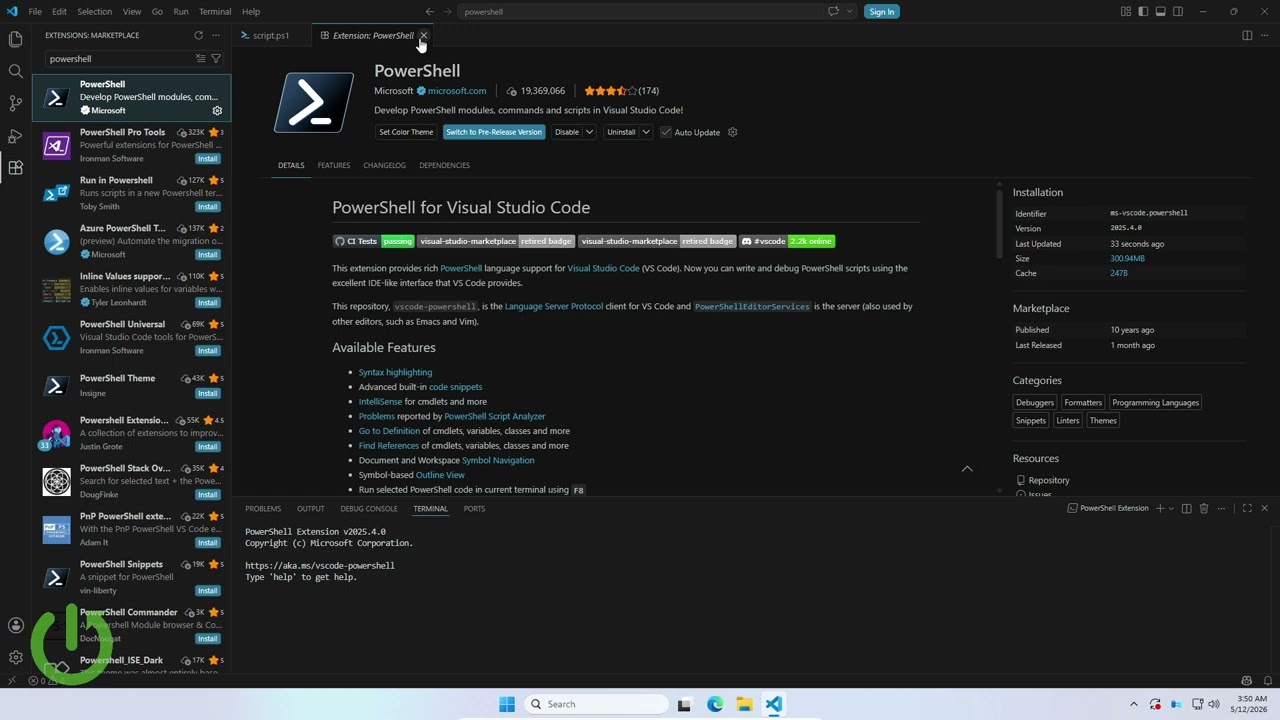Kill the terminal with trash icon

1204,508
